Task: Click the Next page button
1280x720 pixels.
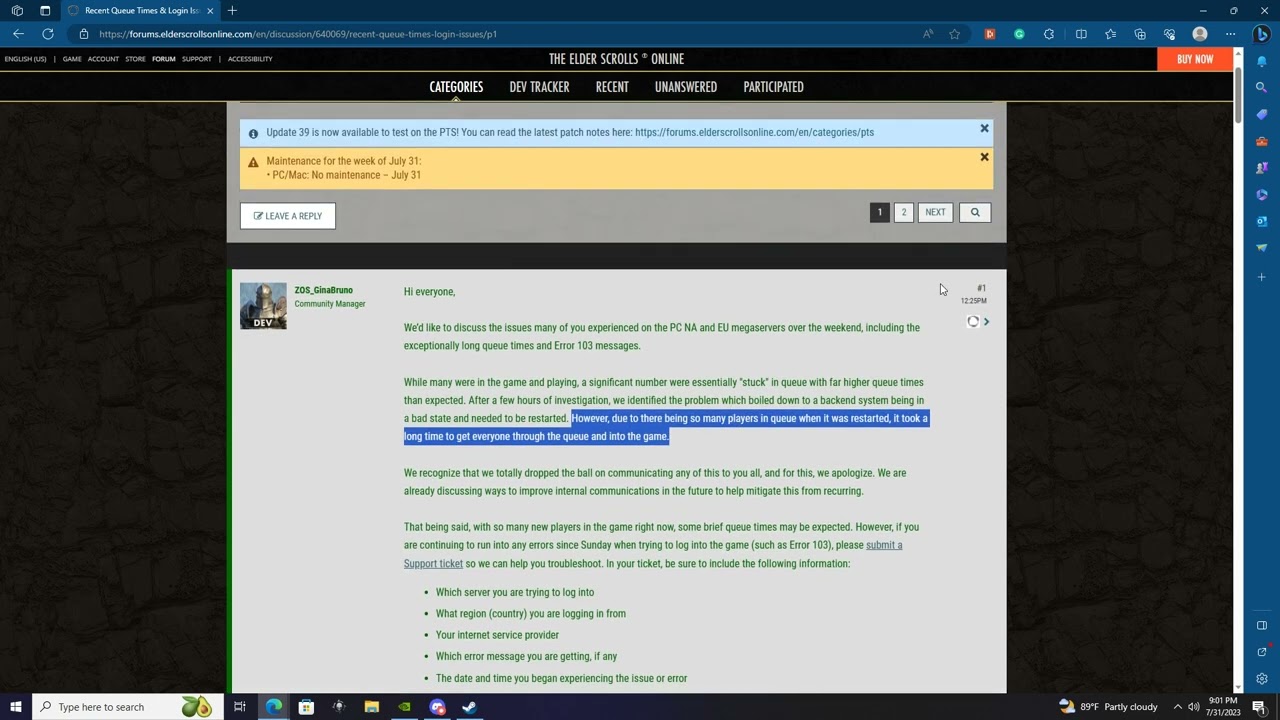Action: [x=935, y=212]
